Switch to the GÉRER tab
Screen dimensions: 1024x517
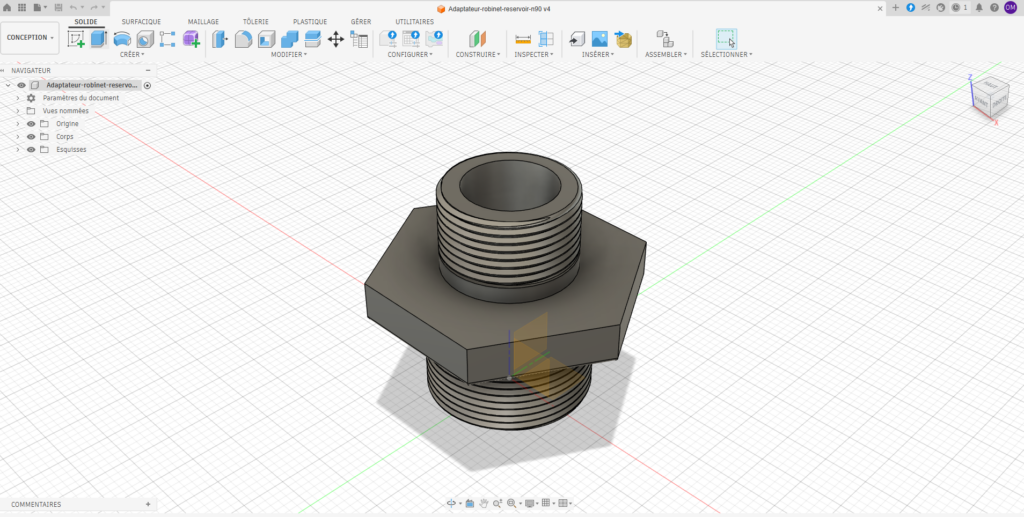(x=361, y=22)
